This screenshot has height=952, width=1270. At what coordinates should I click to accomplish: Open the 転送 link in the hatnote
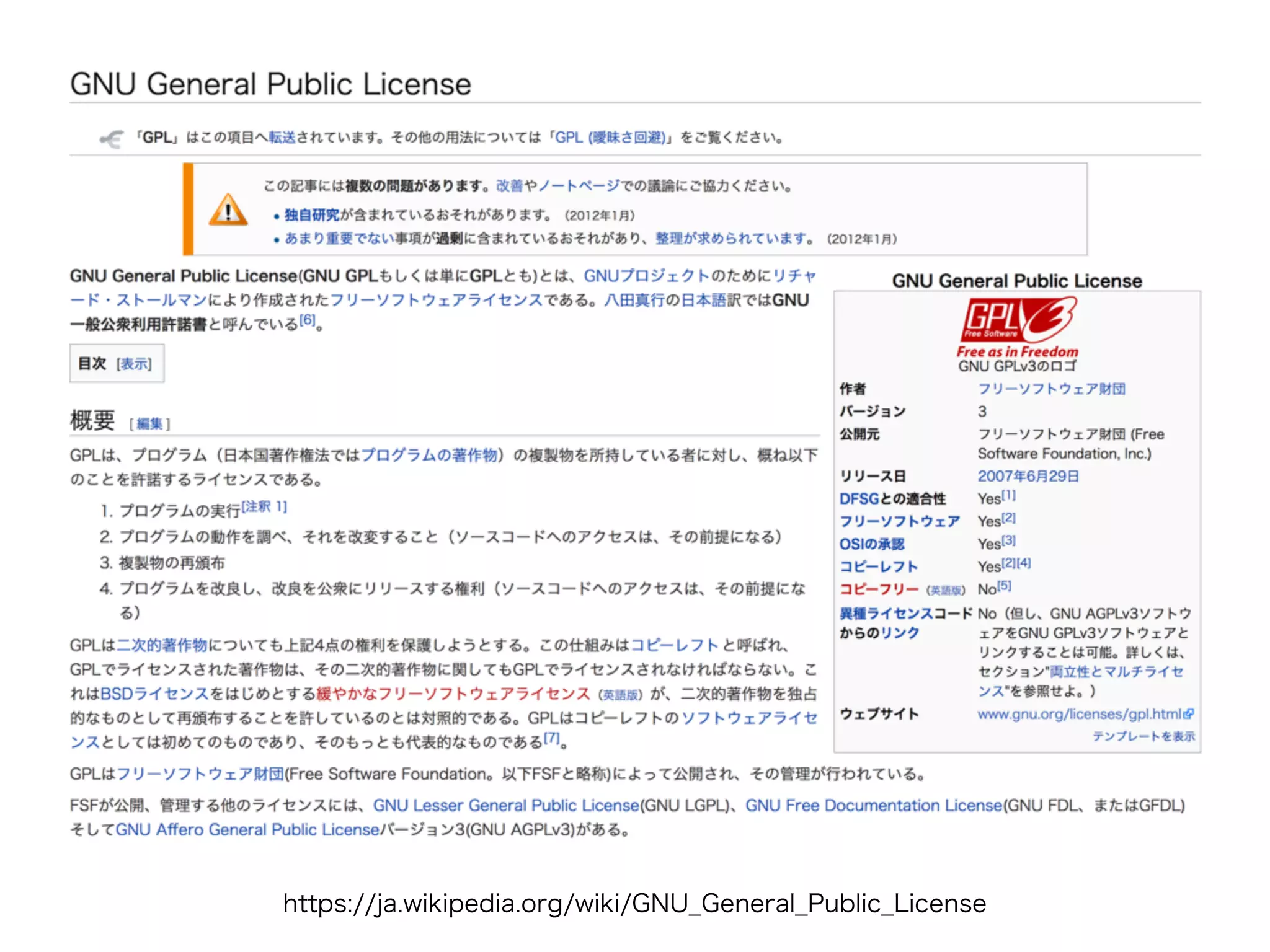click(283, 138)
